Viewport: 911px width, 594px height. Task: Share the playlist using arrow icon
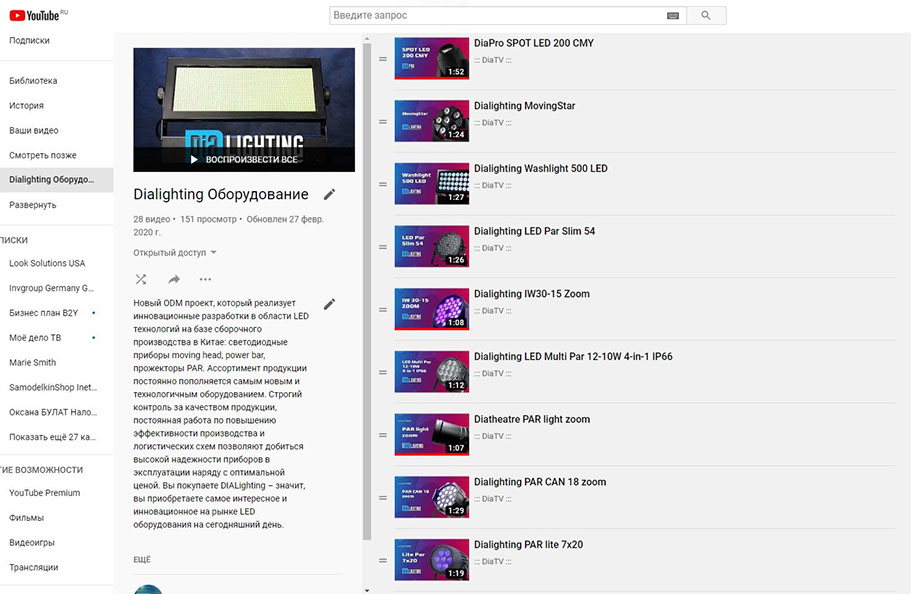(x=174, y=280)
